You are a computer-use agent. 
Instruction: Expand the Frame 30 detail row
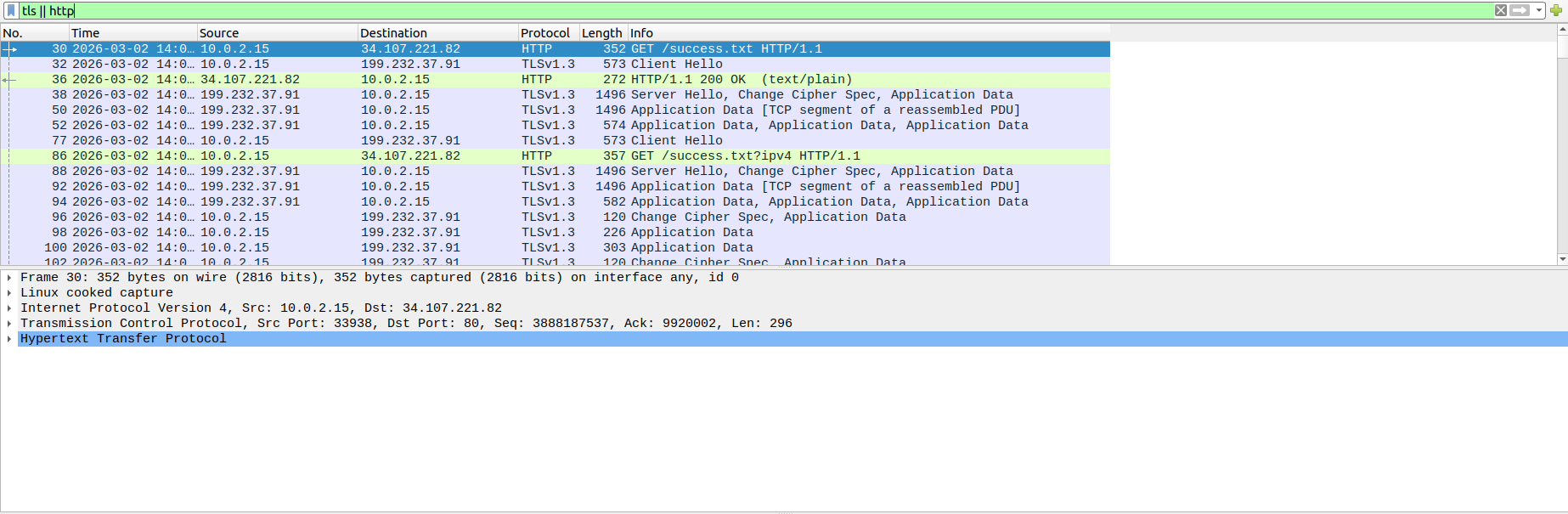[x=9, y=278]
